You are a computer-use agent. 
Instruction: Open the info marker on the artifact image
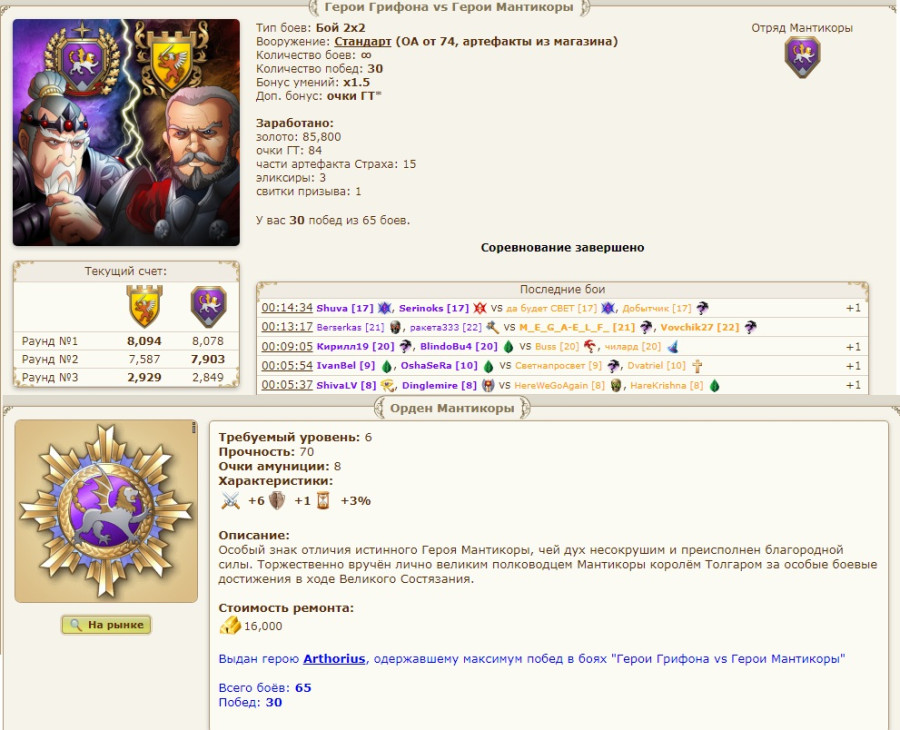(194, 427)
